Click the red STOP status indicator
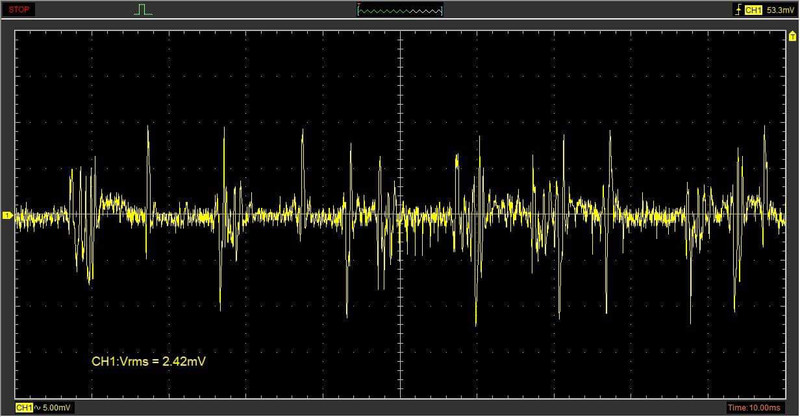800x417 pixels. point(18,10)
